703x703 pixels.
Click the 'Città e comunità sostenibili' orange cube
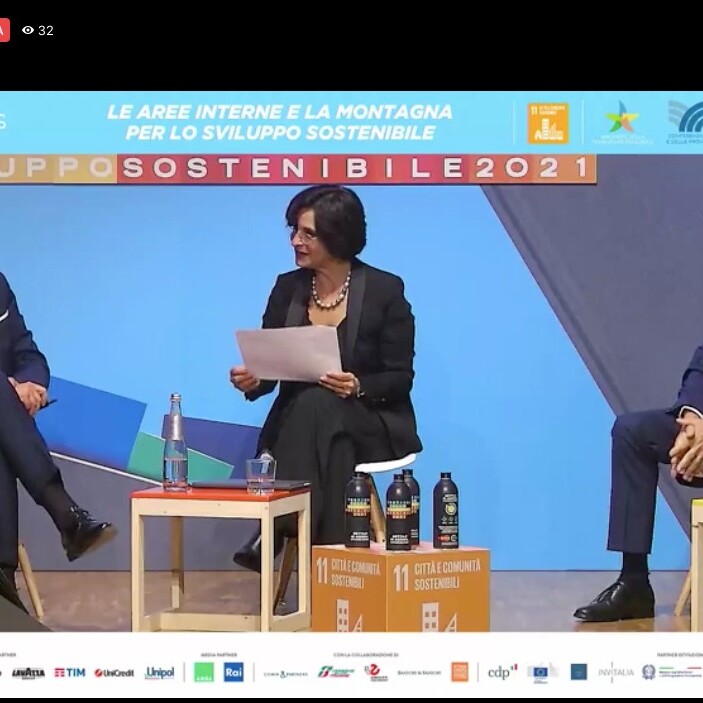click(400, 590)
